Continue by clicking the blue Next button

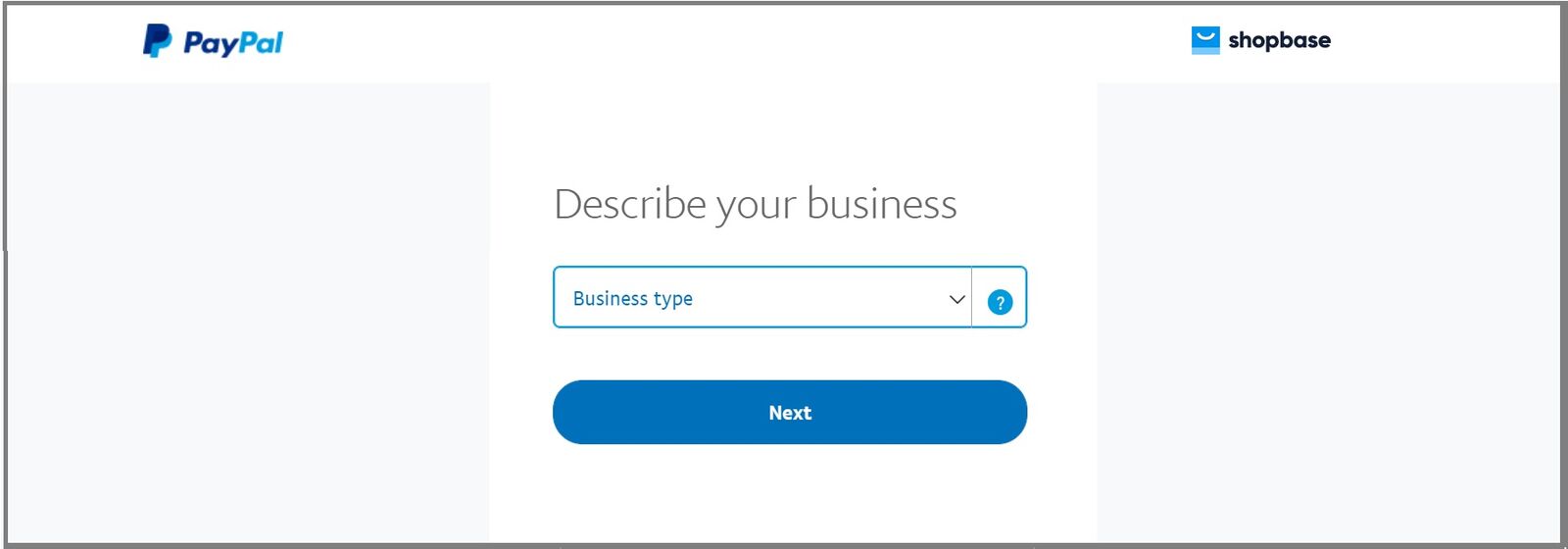pyautogui.click(x=790, y=413)
